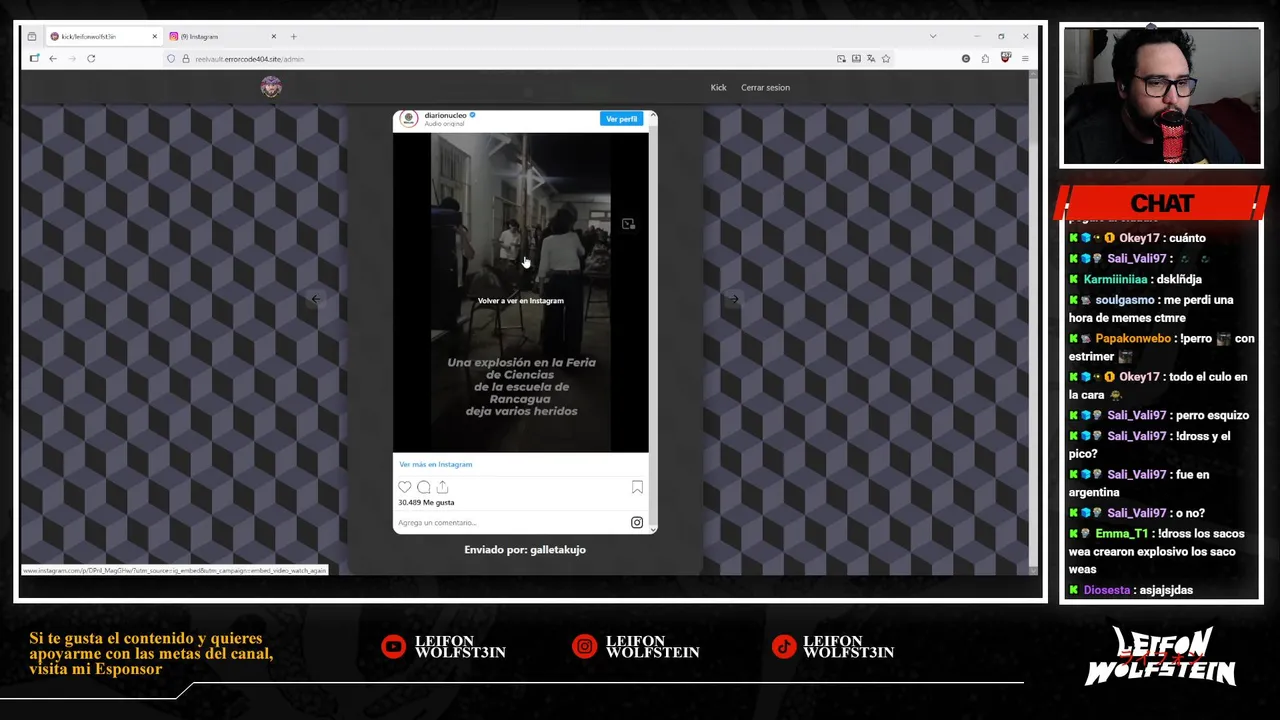
Task: Click the Instagram like heart icon
Action: pyautogui.click(x=404, y=487)
